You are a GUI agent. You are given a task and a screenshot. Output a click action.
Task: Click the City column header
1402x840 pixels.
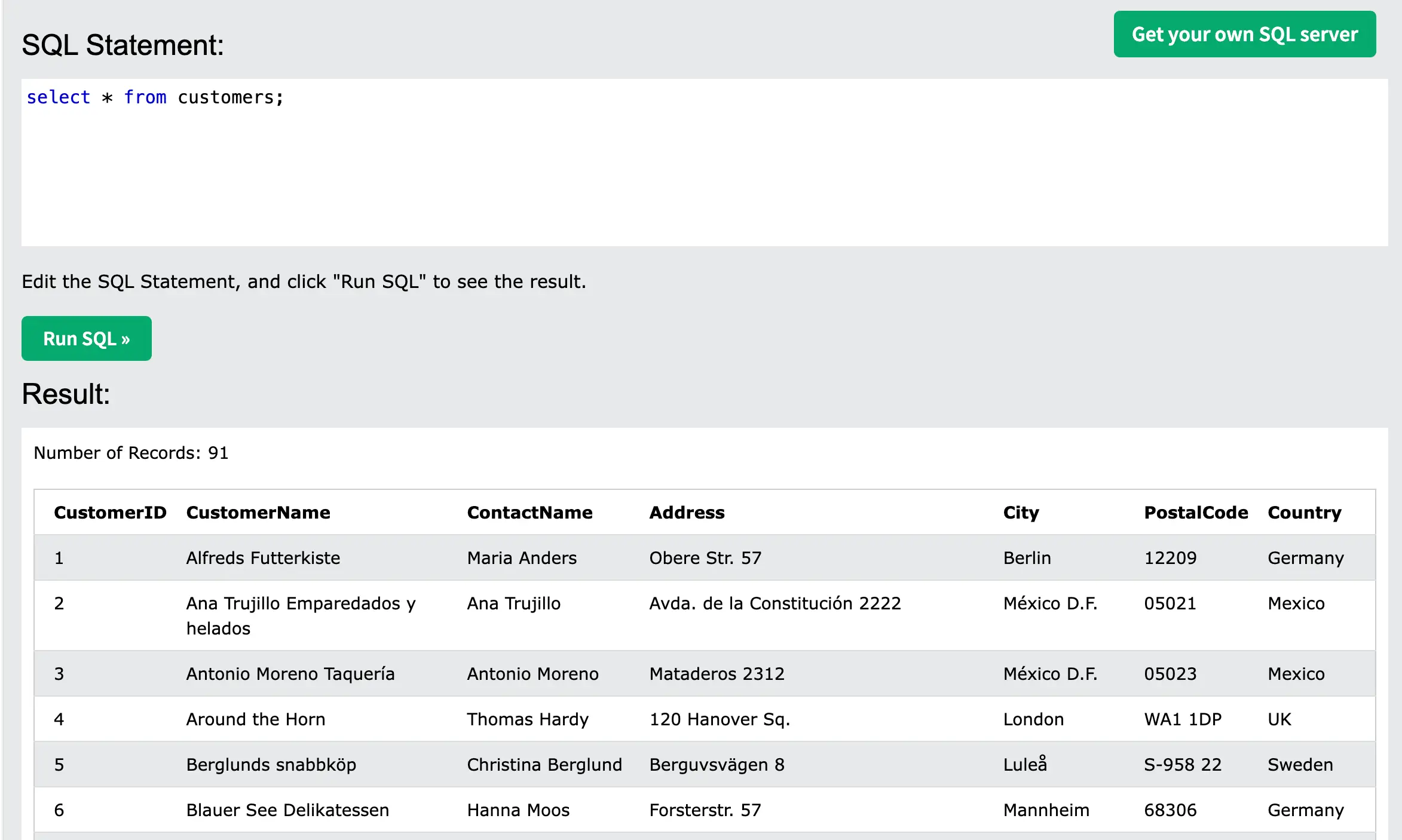(x=1021, y=513)
